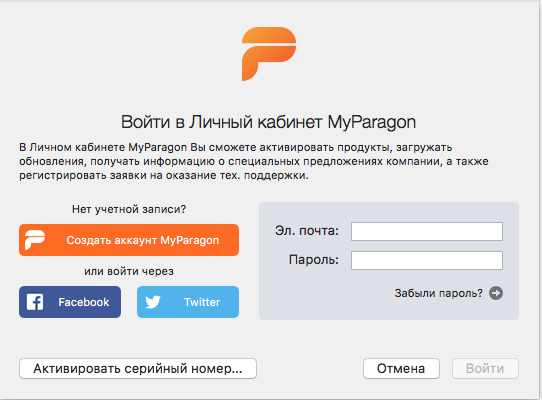Open the Забыли пароль? link
The width and height of the screenshot is (542, 400).
click(x=439, y=293)
